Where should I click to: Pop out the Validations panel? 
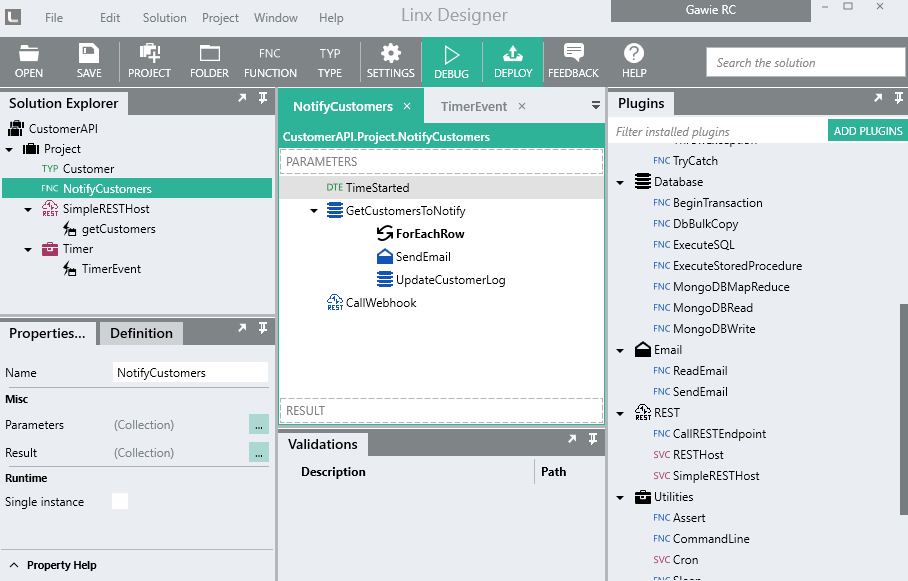coord(572,439)
